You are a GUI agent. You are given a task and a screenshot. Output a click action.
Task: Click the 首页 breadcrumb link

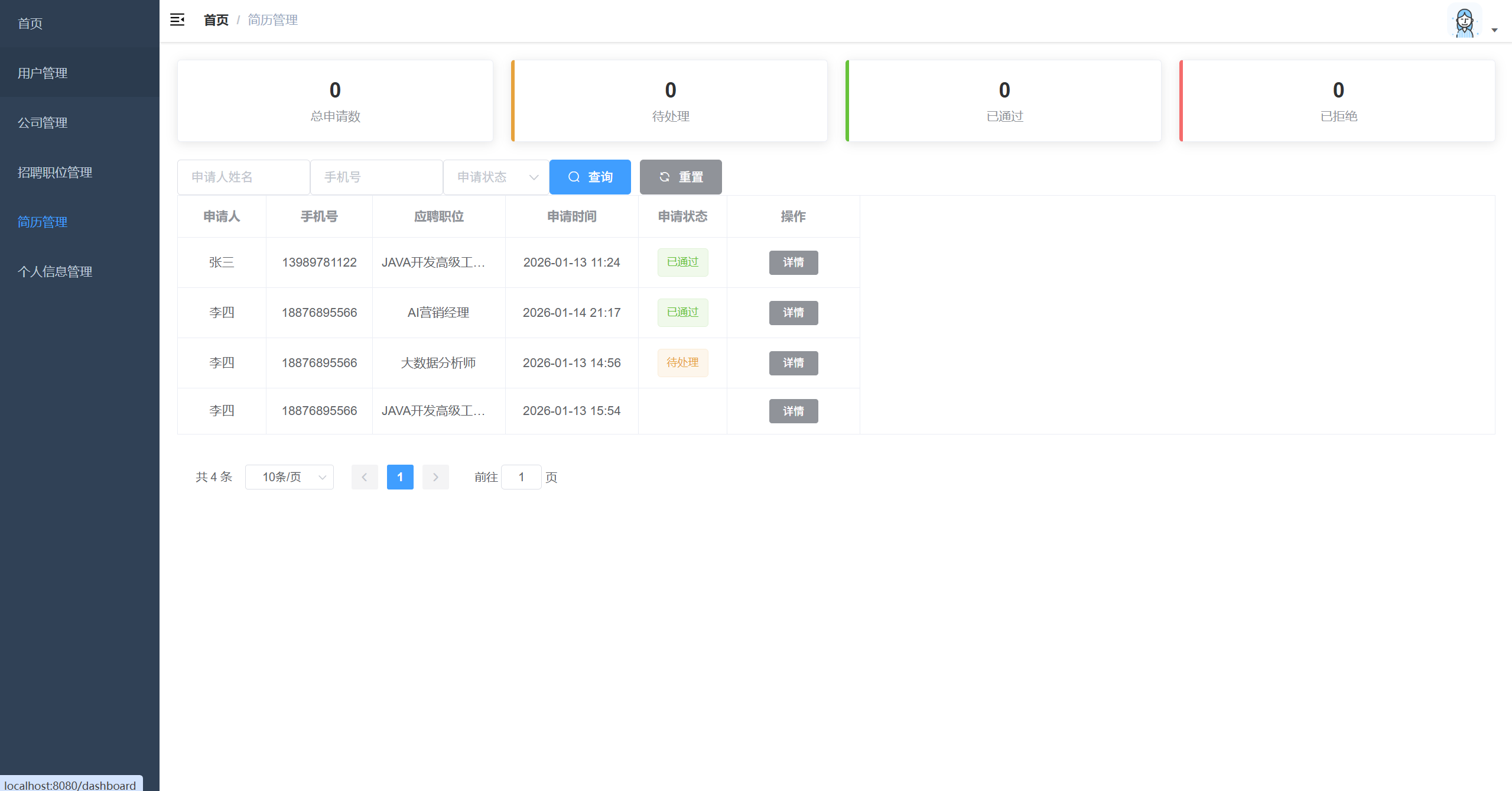tap(216, 20)
